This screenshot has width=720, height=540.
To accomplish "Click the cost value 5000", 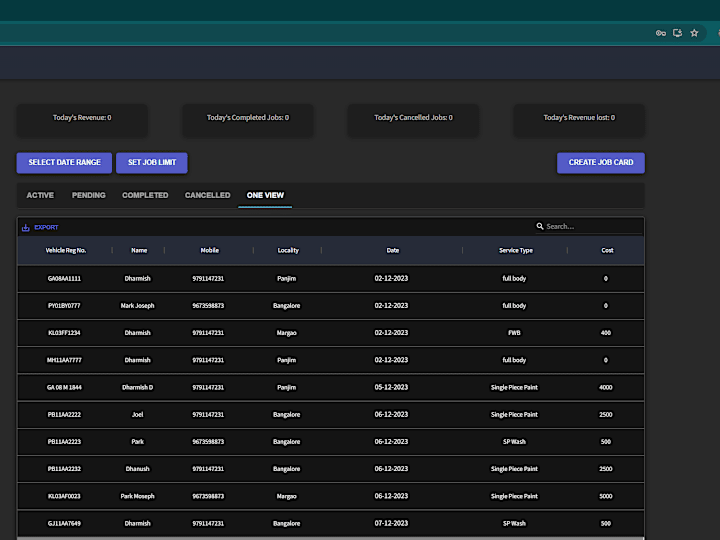I will coord(606,496).
